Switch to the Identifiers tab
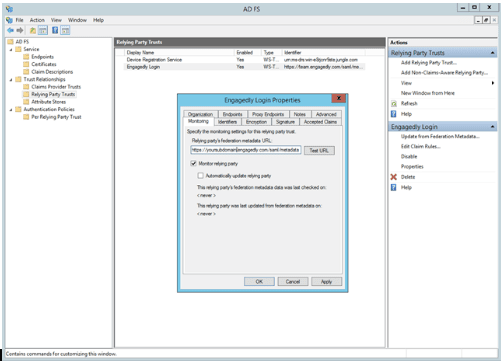This screenshot has width=503, height=361. 227,122
